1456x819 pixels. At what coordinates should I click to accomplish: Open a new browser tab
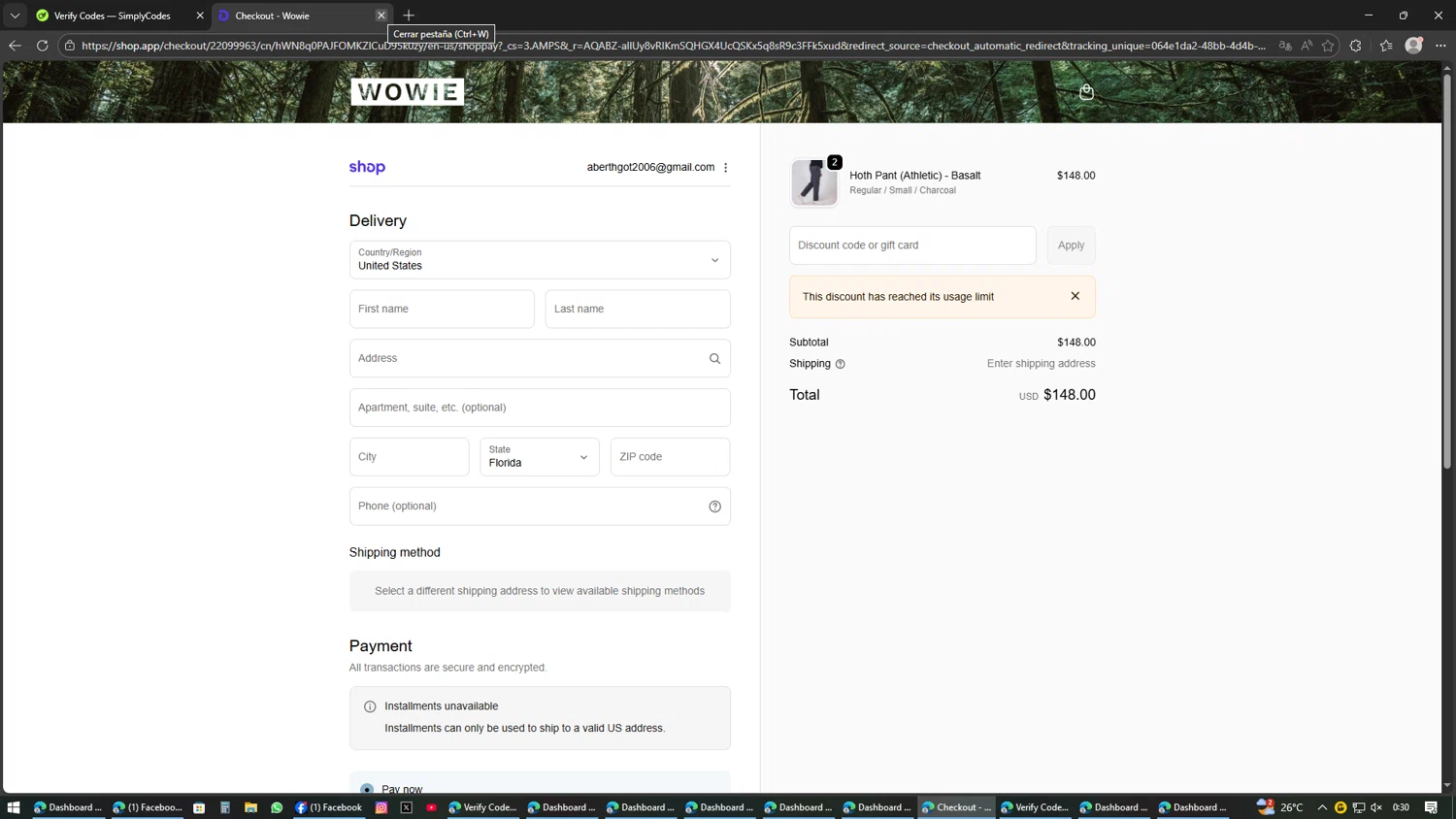pos(409,16)
